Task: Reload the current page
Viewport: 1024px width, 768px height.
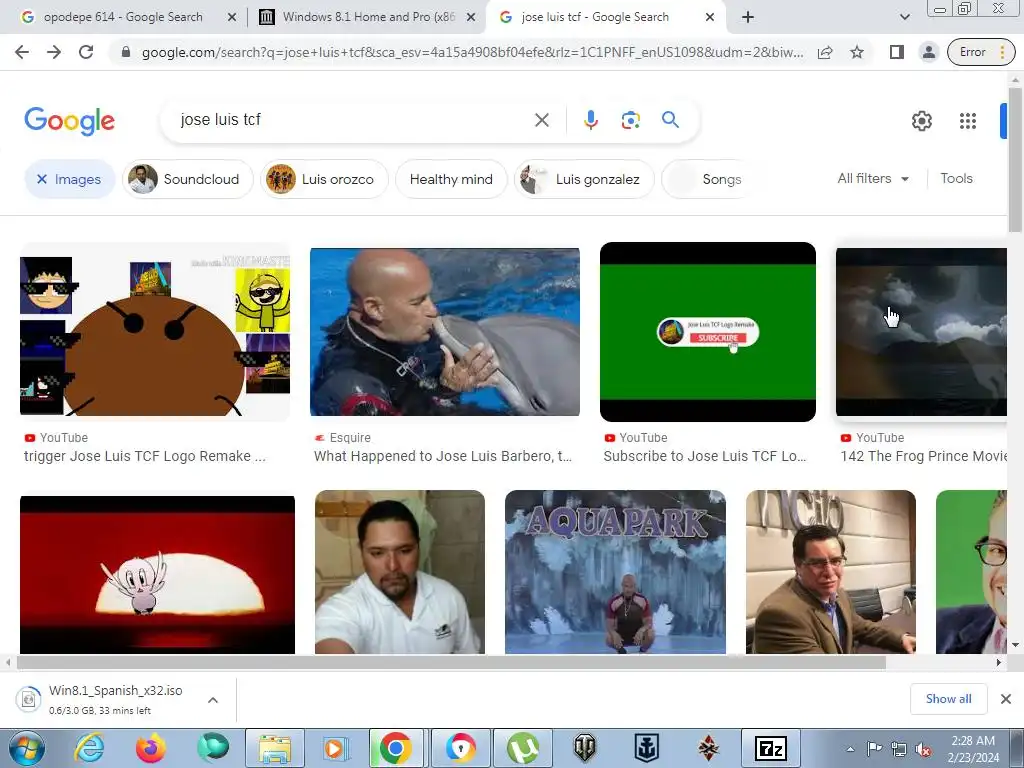Action: point(86,52)
